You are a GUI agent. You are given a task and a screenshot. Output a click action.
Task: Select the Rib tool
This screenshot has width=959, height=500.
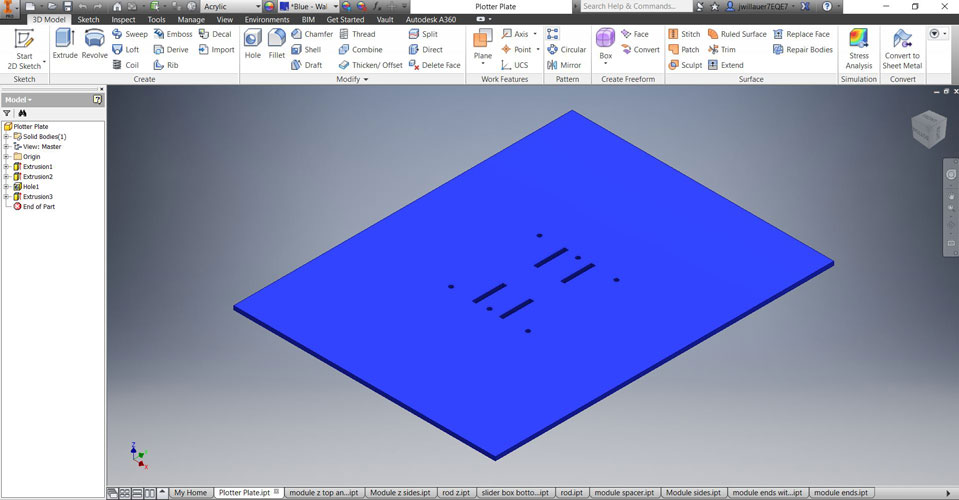[166, 65]
